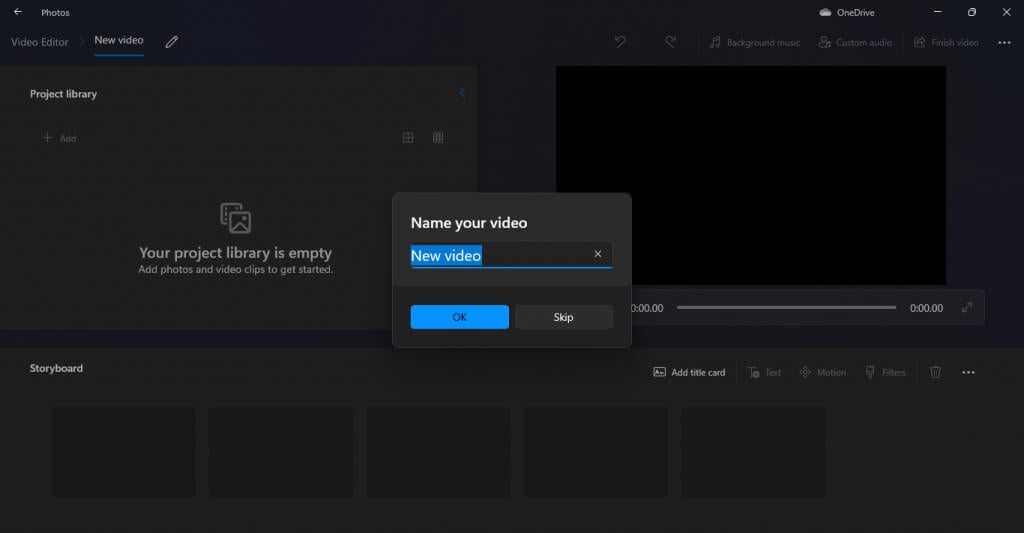Click the Project library heading text
The image size is (1024, 533).
63,94
